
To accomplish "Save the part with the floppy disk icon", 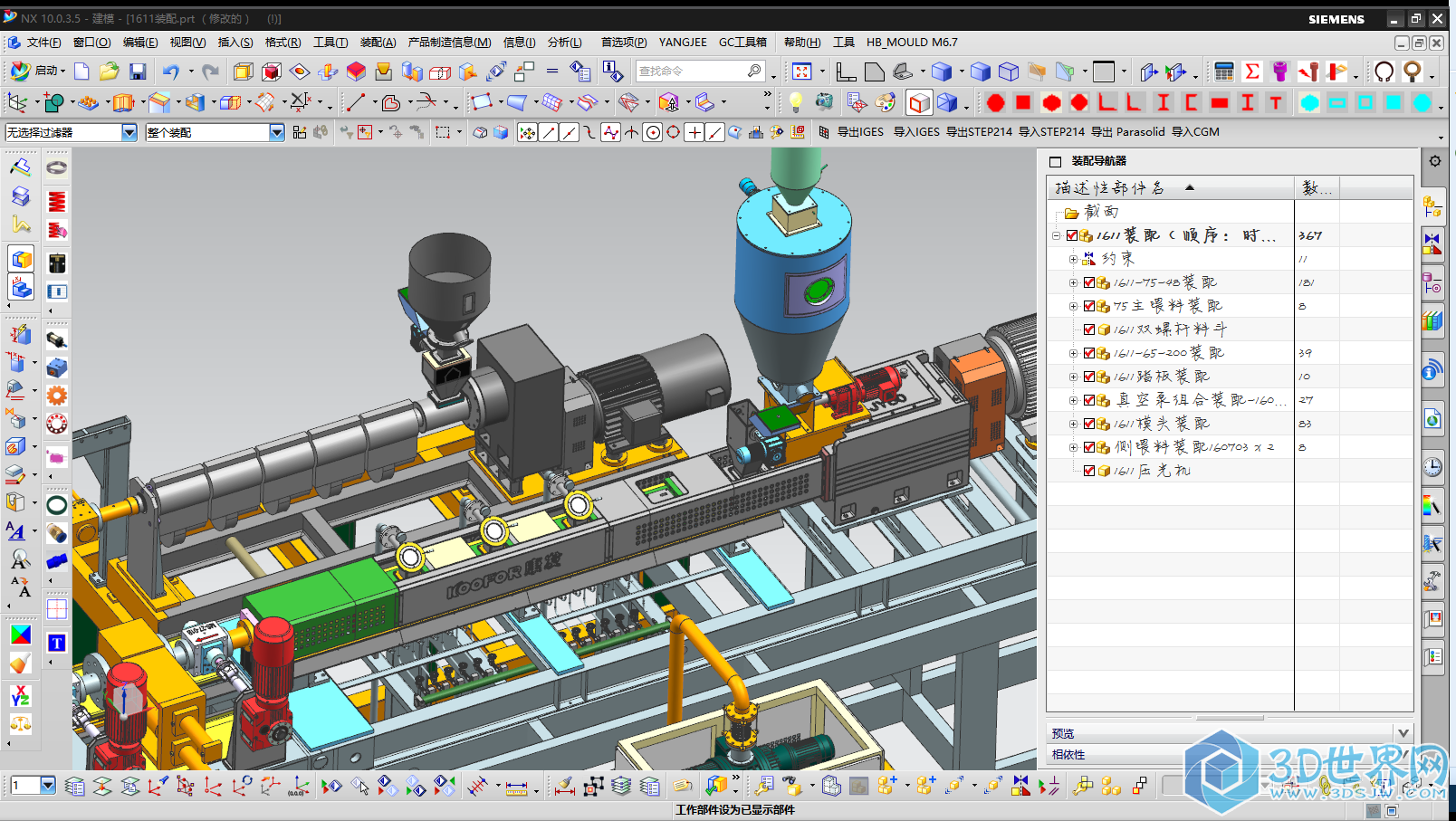I will coord(138,72).
